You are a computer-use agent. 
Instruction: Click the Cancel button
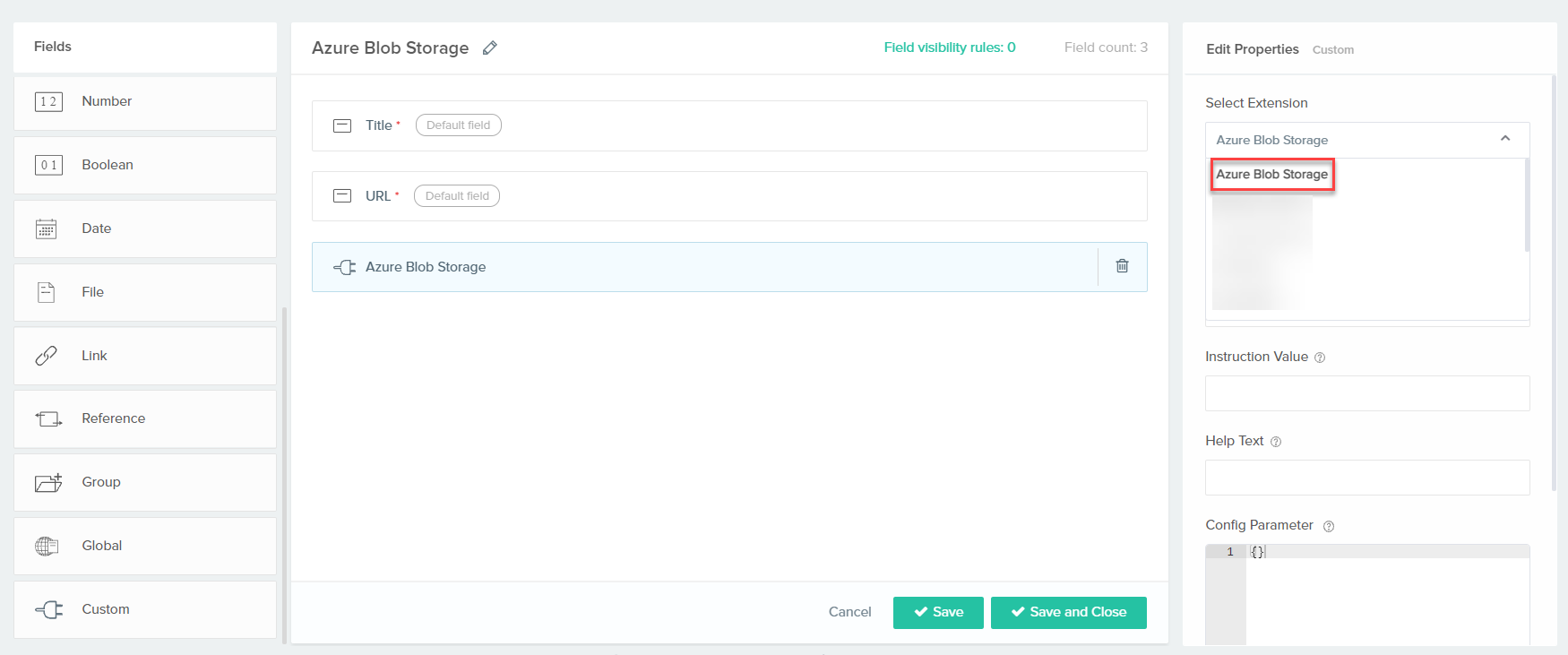pos(849,612)
